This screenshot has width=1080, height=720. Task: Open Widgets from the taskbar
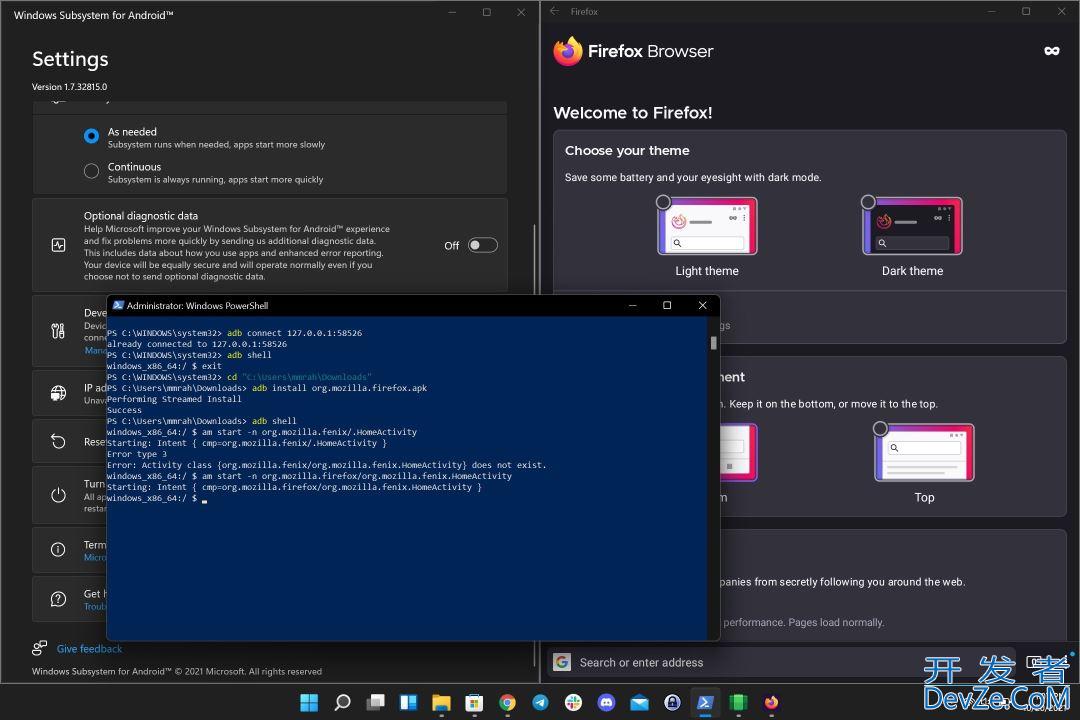(408, 702)
